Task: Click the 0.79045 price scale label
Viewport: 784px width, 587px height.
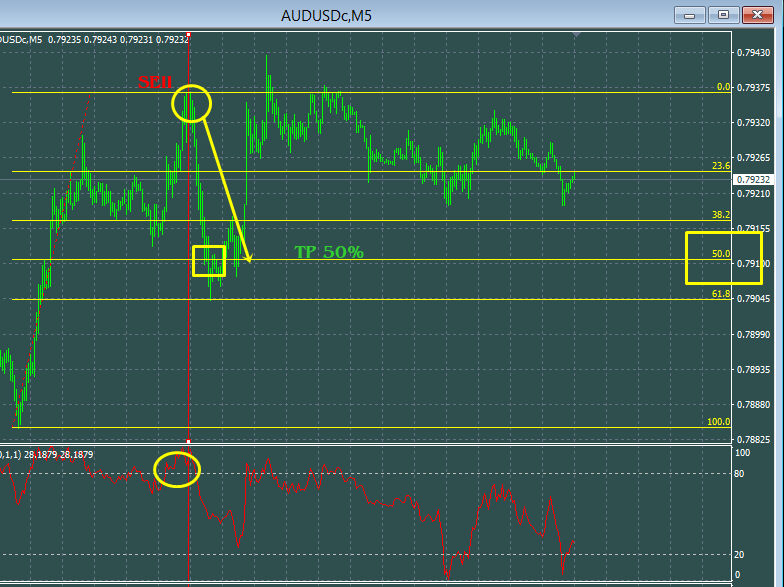Action: (x=754, y=299)
